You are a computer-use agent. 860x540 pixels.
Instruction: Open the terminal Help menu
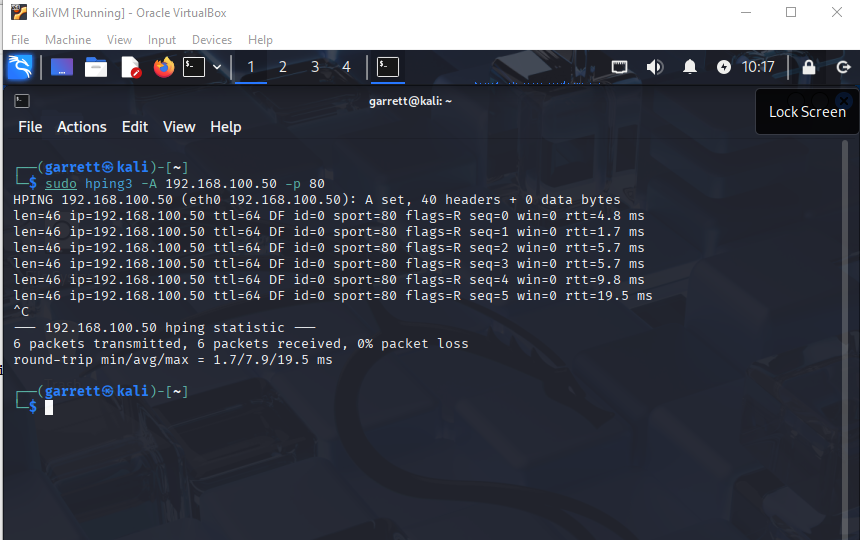pos(226,127)
